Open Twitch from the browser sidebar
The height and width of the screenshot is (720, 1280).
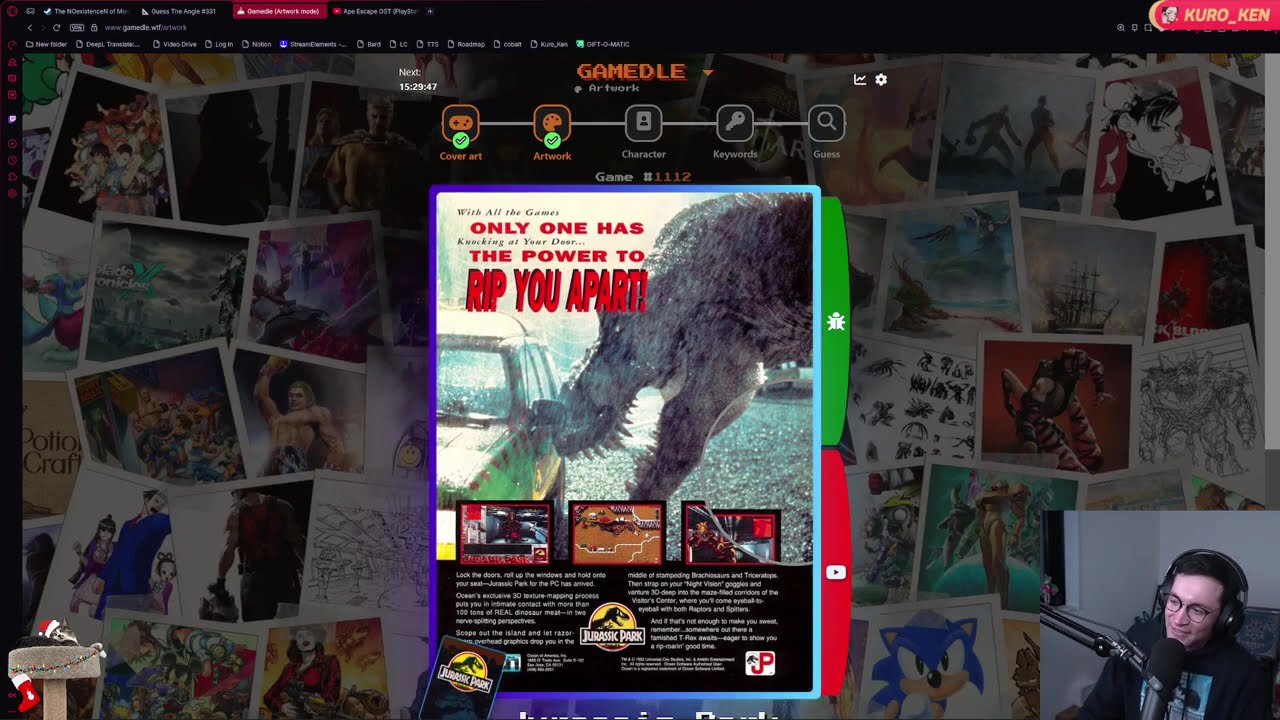tap(12, 118)
